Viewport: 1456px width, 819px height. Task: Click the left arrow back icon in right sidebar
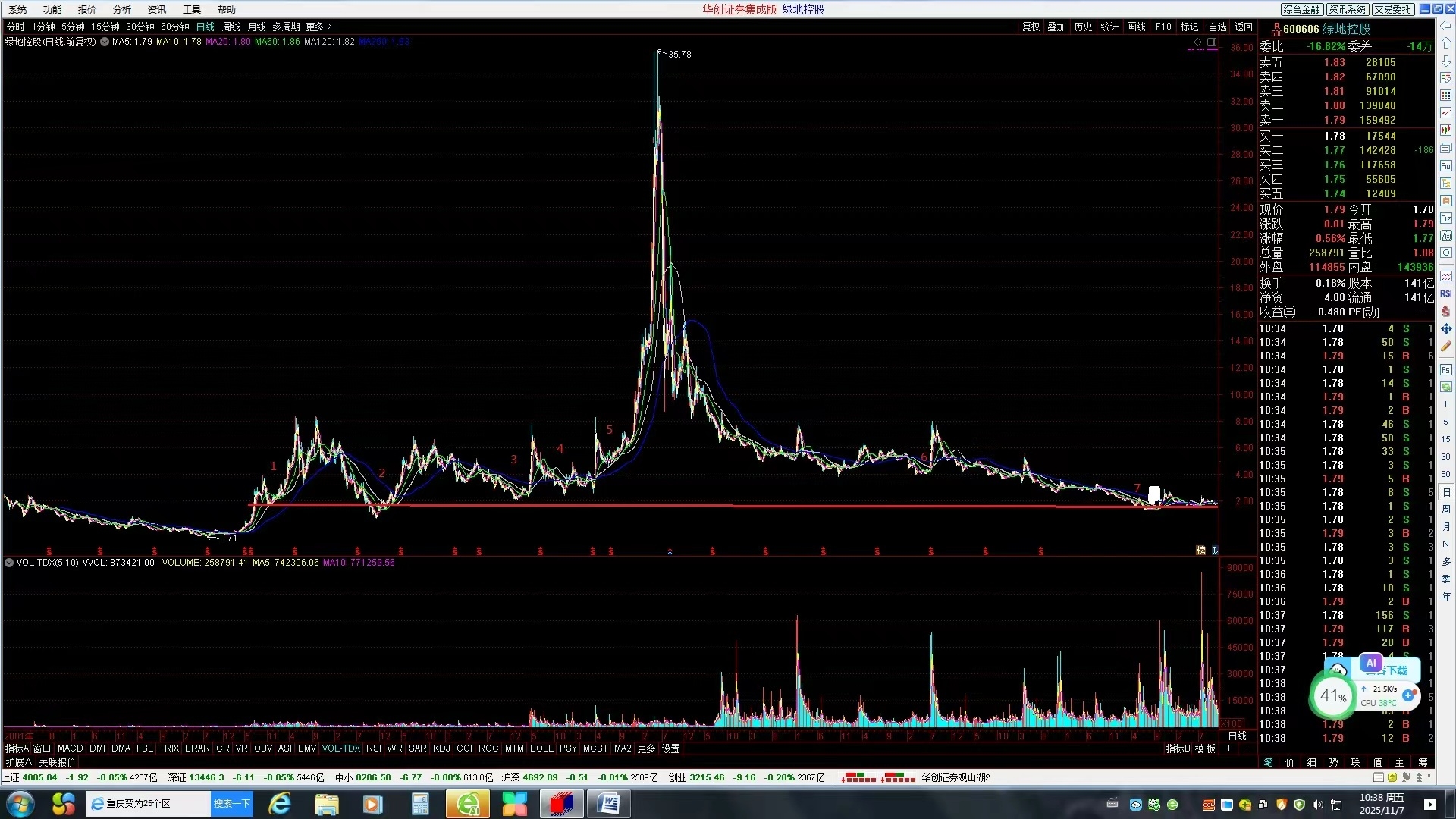[1446, 26]
